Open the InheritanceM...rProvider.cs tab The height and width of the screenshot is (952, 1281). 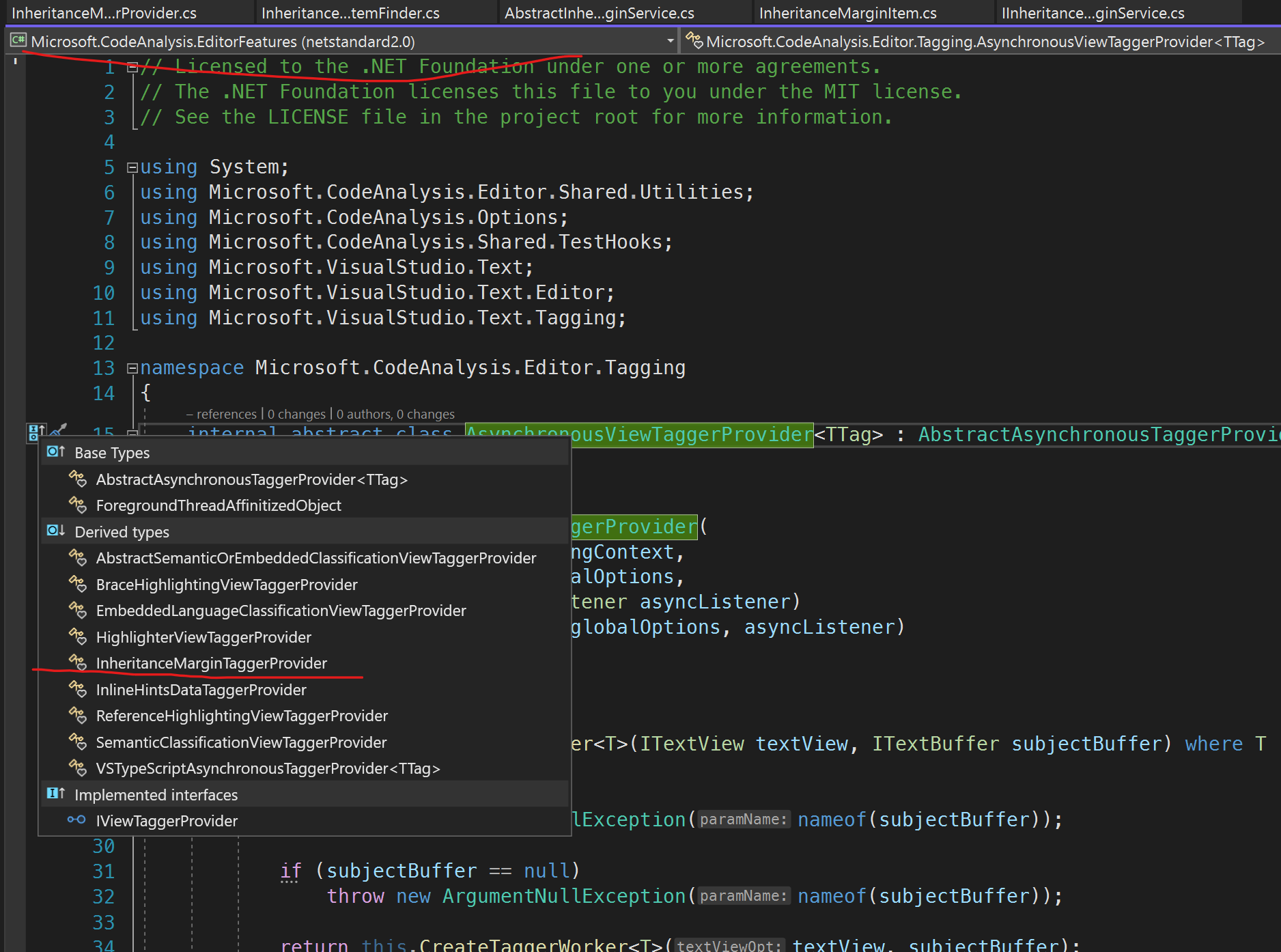104,13
